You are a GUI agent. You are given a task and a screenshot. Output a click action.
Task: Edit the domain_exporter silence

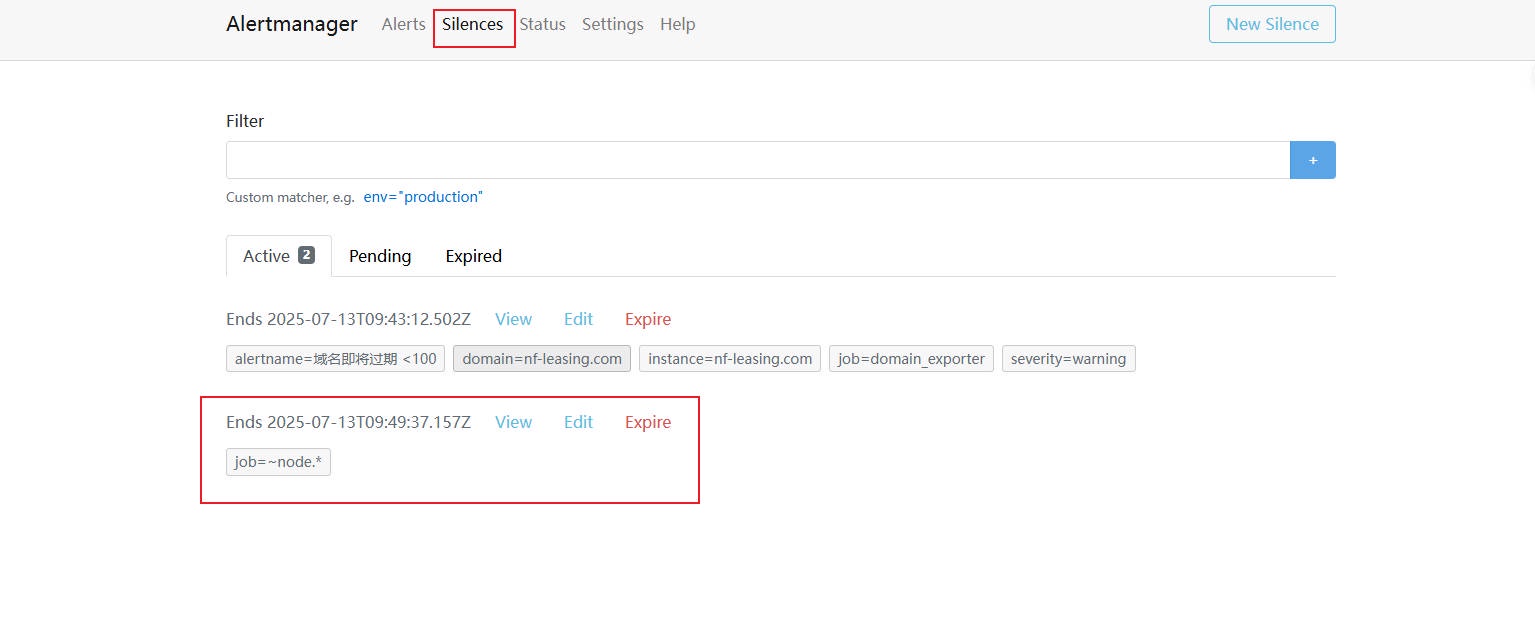578,319
